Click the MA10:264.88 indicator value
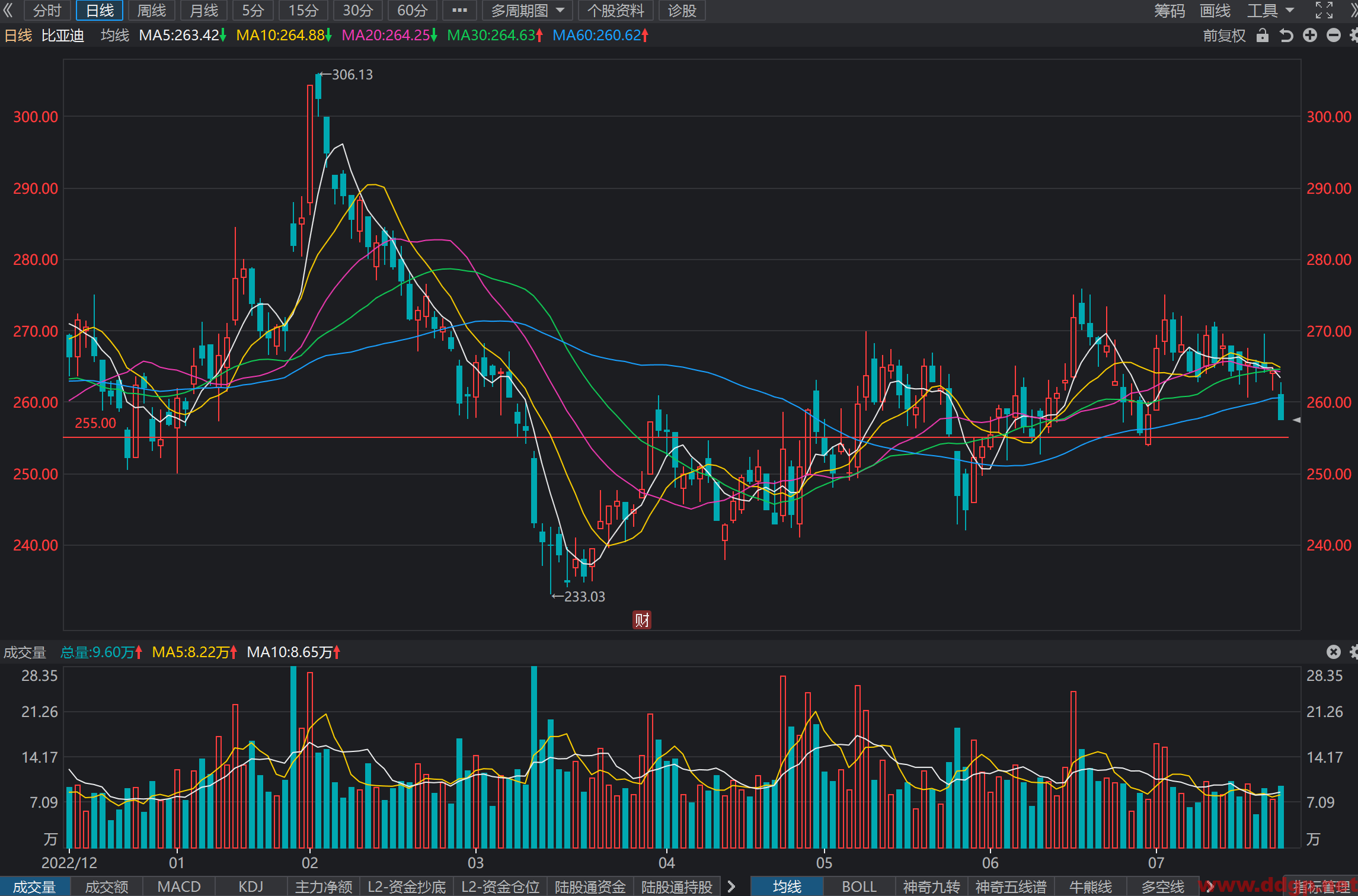Screen dimensions: 1358x896 tap(284, 36)
